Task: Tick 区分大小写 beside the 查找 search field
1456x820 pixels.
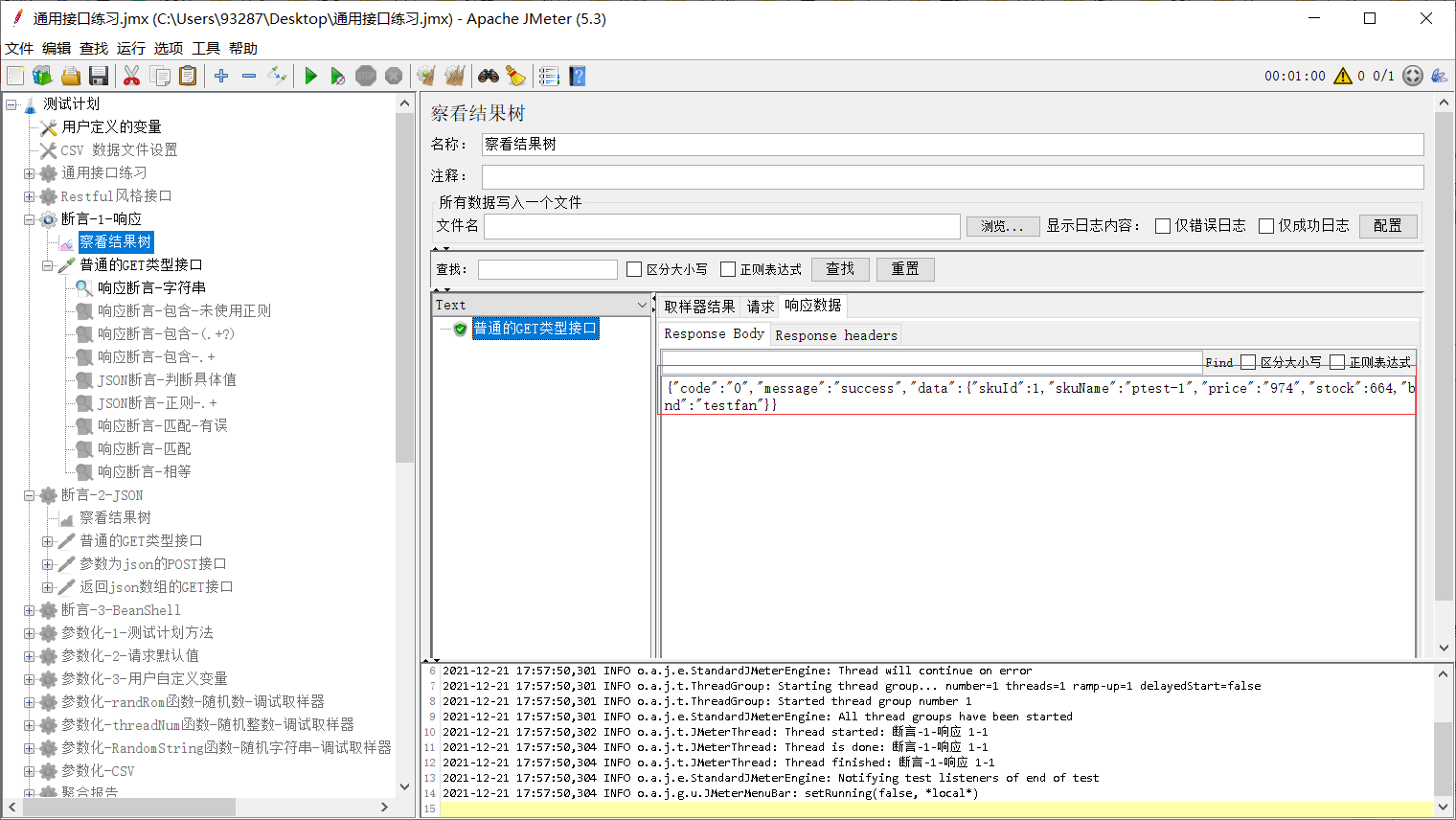Action: click(x=634, y=270)
